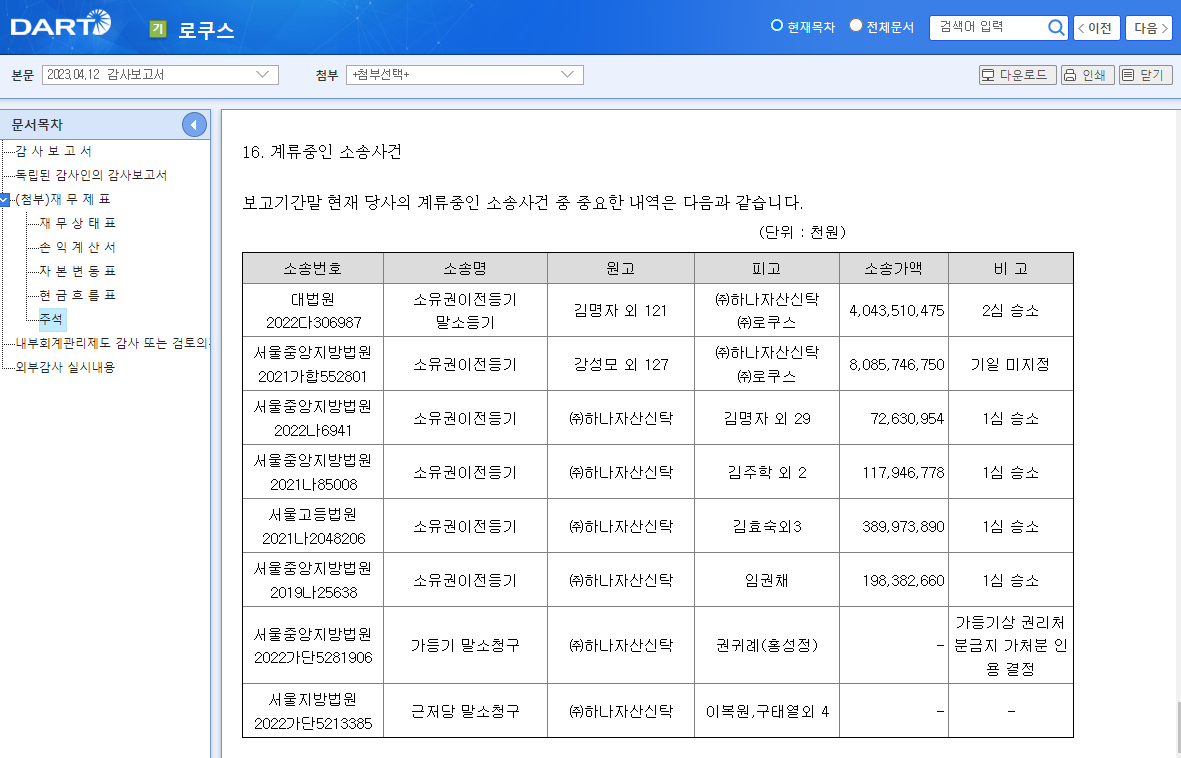Click the 소송명 column header

coord(465,268)
